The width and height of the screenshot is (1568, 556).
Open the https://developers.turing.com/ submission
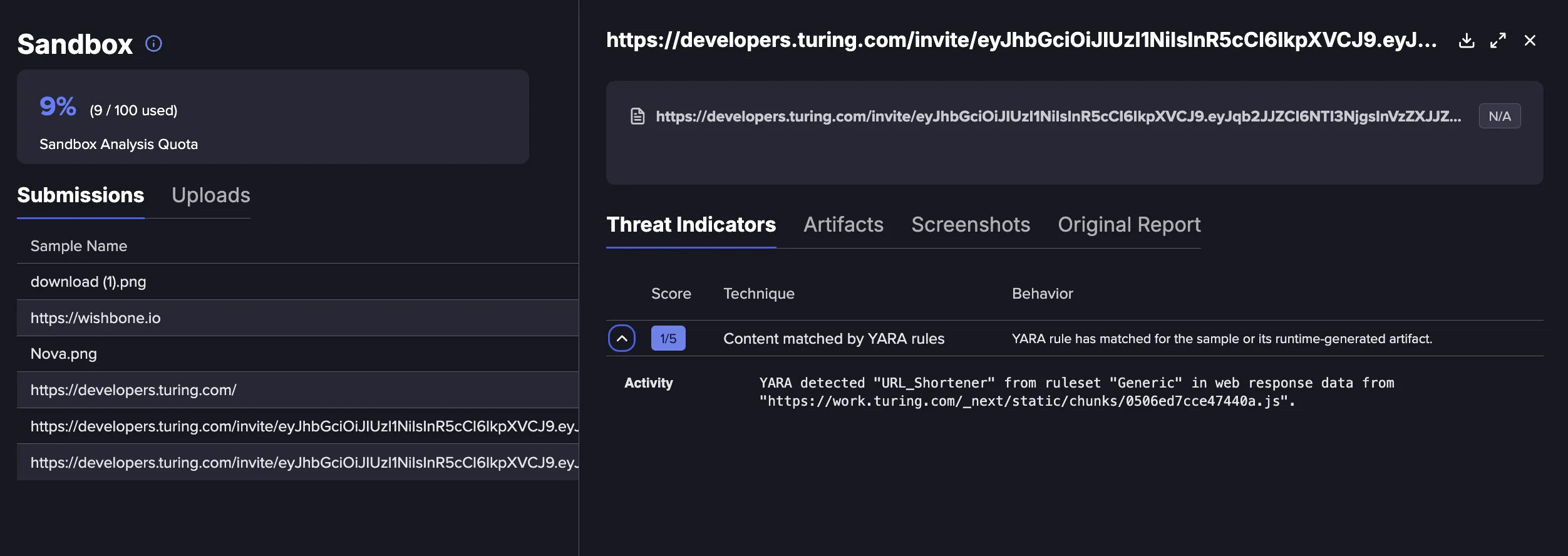pyautogui.click(x=297, y=390)
